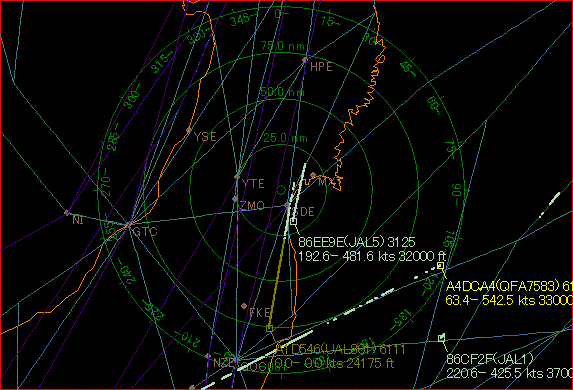
Task: Select the NZE waypoint diamond
Action: click(x=208, y=356)
